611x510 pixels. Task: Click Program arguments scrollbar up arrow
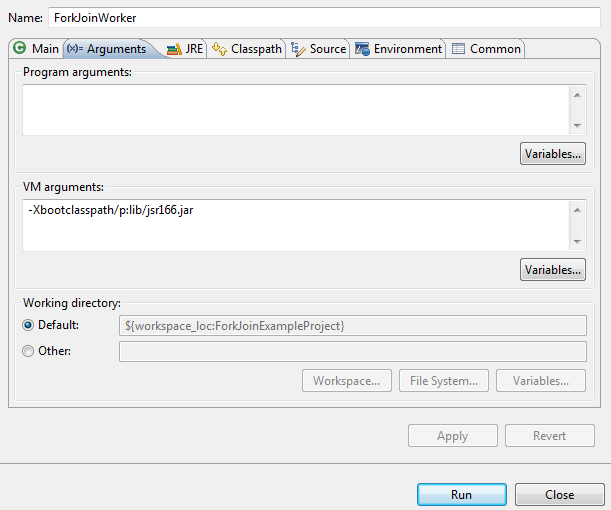[x=577, y=95]
